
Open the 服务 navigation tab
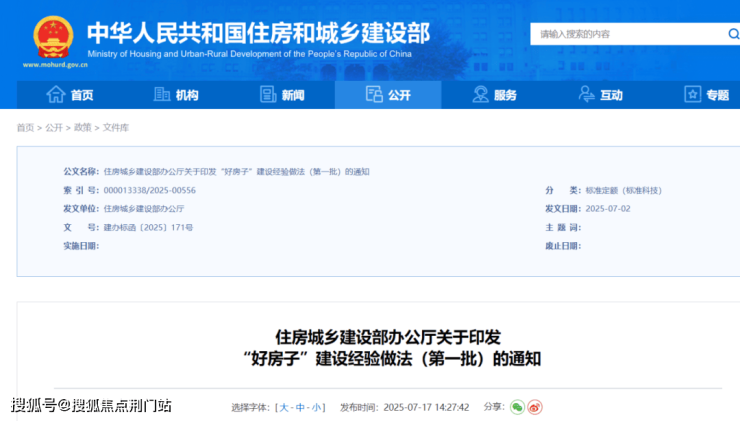(x=494, y=95)
